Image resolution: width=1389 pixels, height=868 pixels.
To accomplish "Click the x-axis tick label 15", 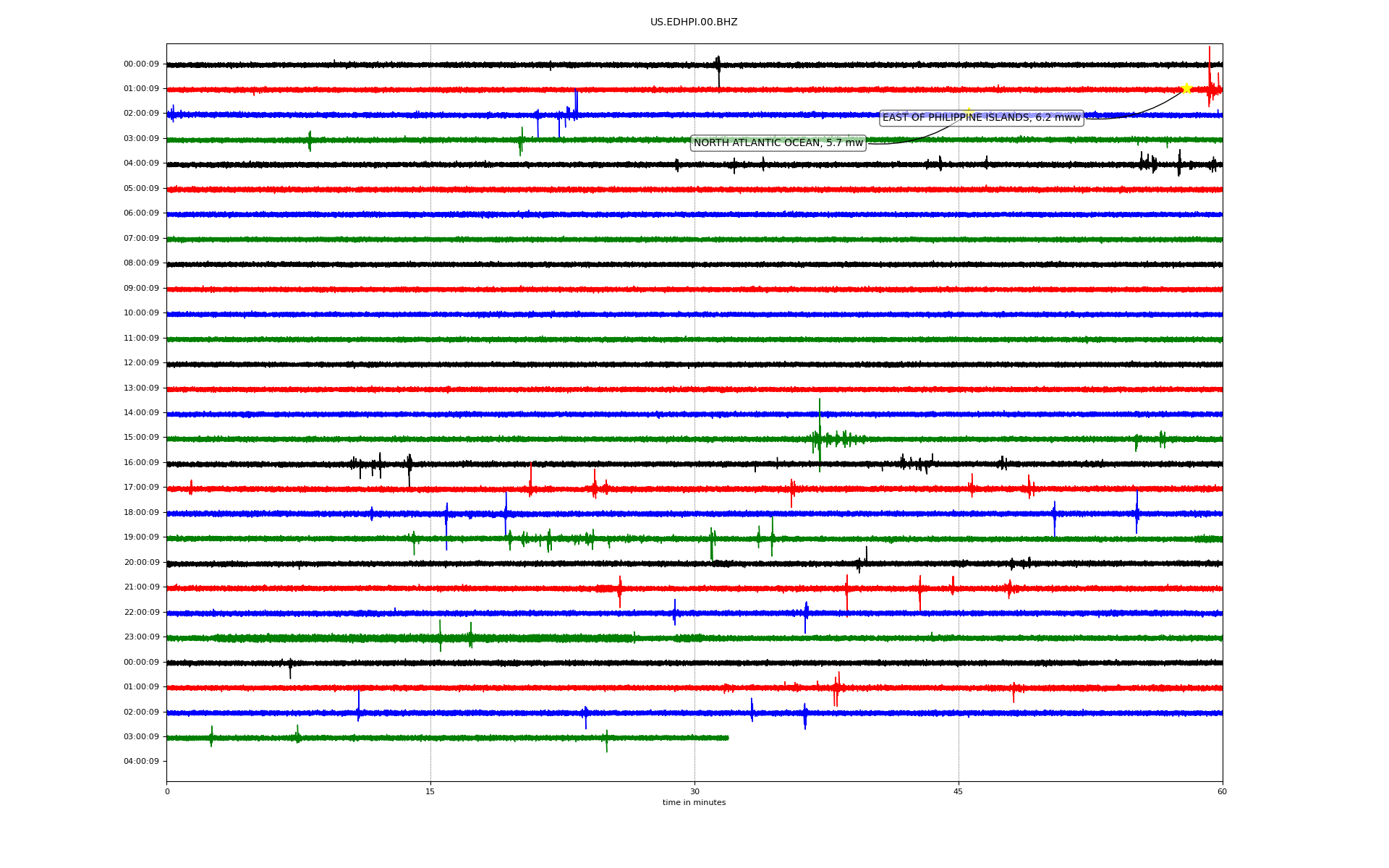I will [430, 791].
